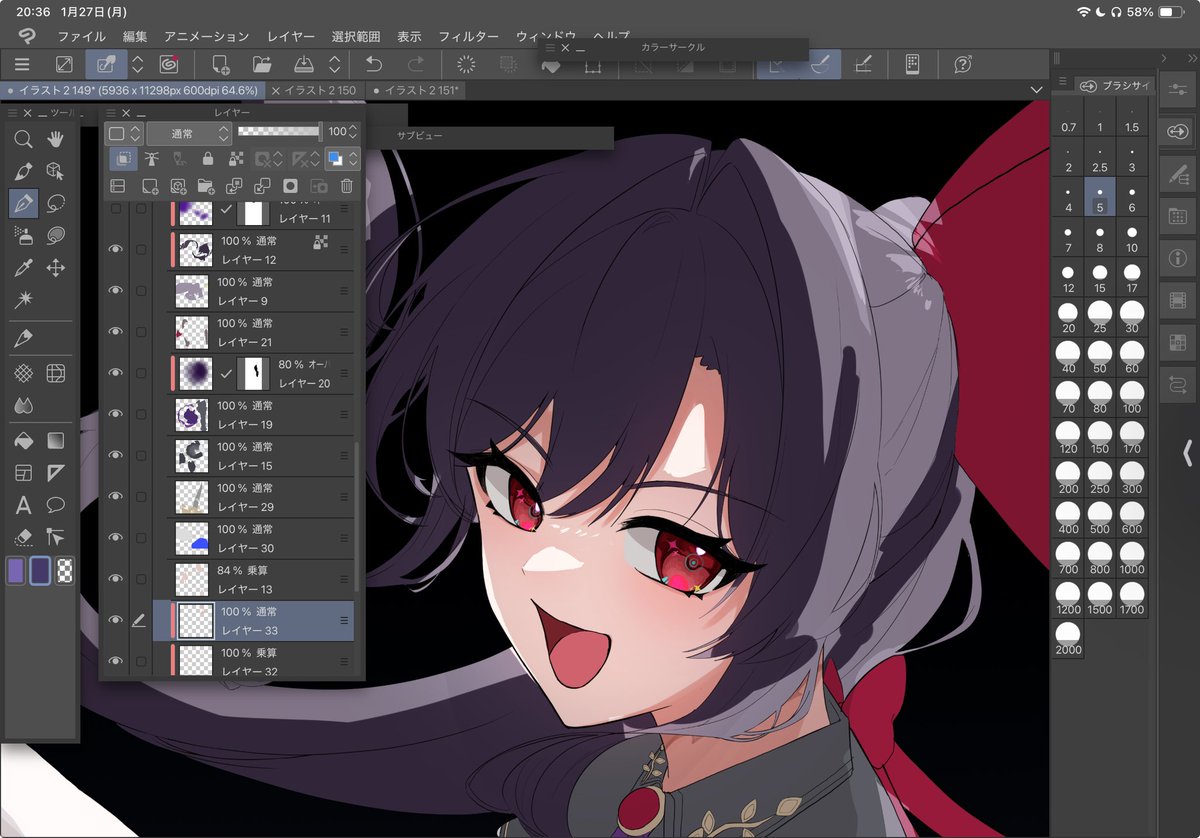The height and width of the screenshot is (838, 1200).
Task: Click the Undo arrow in command bar
Action: [x=374, y=64]
